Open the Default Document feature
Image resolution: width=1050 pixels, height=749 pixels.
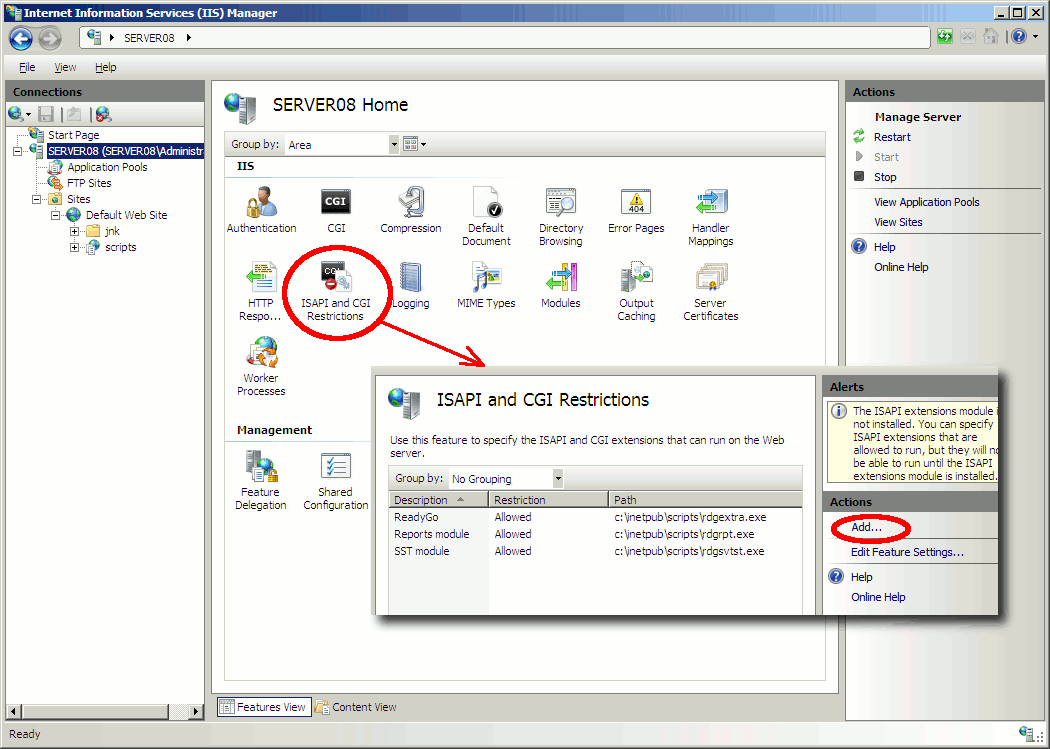(x=486, y=216)
